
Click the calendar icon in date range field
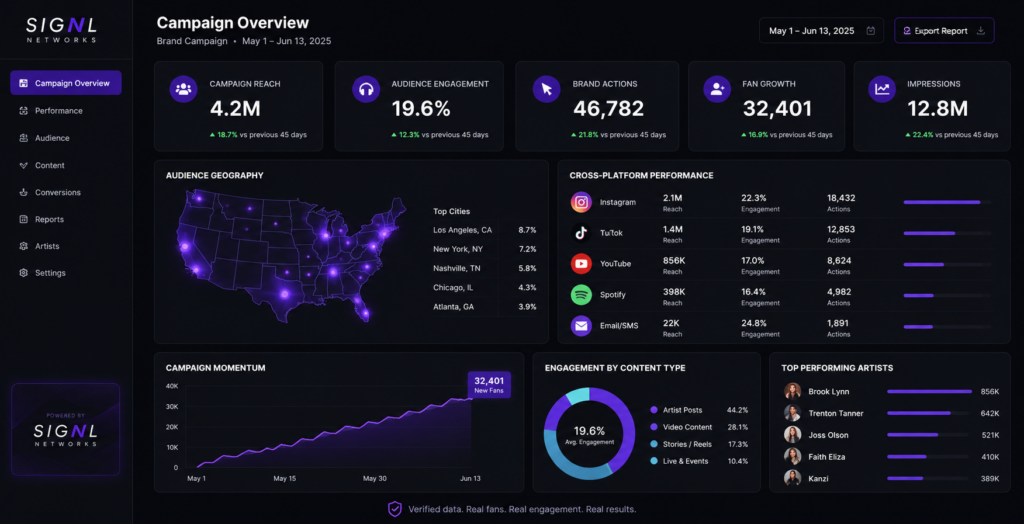(x=871, y=31)
